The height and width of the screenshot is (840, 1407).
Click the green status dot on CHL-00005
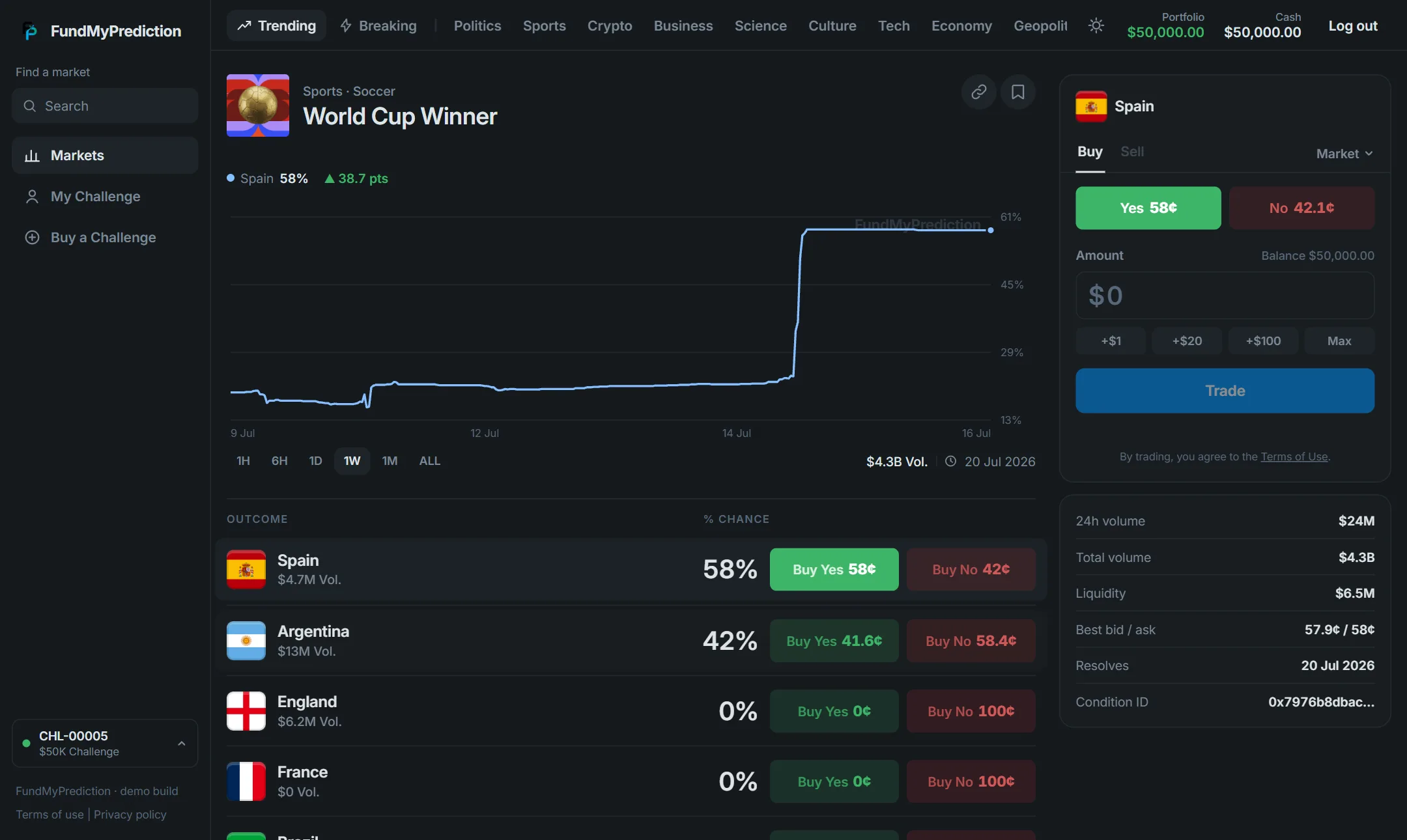26,743
